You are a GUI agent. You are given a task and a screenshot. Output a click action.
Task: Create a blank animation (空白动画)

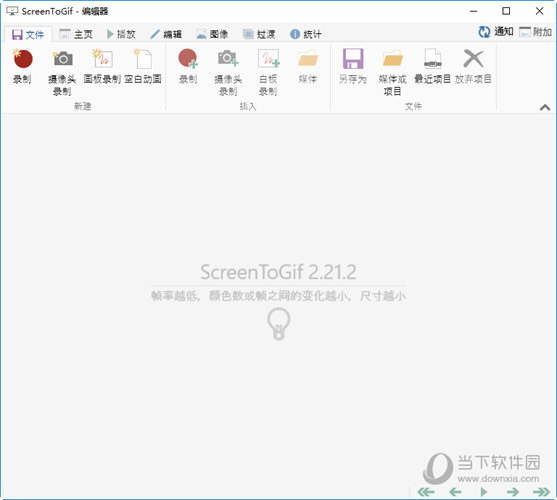(143, 66)
